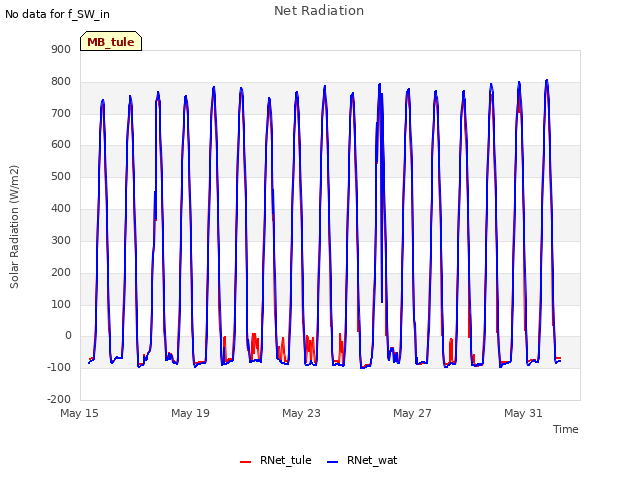Click the MB_tule site label tag
Image resolution: width=640 pixels, height=480 pixels.
111,41
